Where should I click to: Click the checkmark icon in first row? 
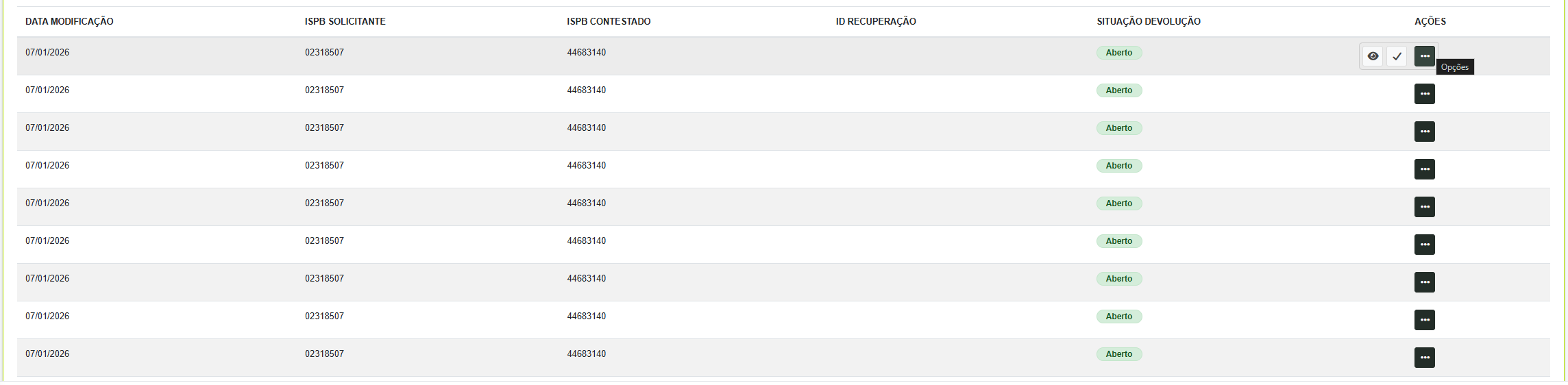(x=1397, y=56)
